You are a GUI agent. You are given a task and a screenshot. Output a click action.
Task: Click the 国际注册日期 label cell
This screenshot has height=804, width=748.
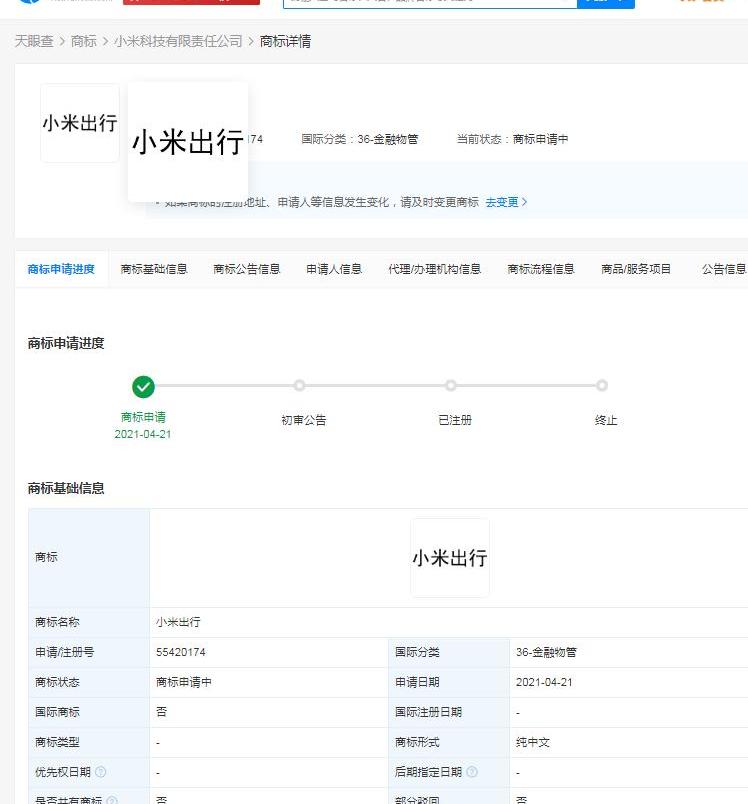[x=449, y=712]
